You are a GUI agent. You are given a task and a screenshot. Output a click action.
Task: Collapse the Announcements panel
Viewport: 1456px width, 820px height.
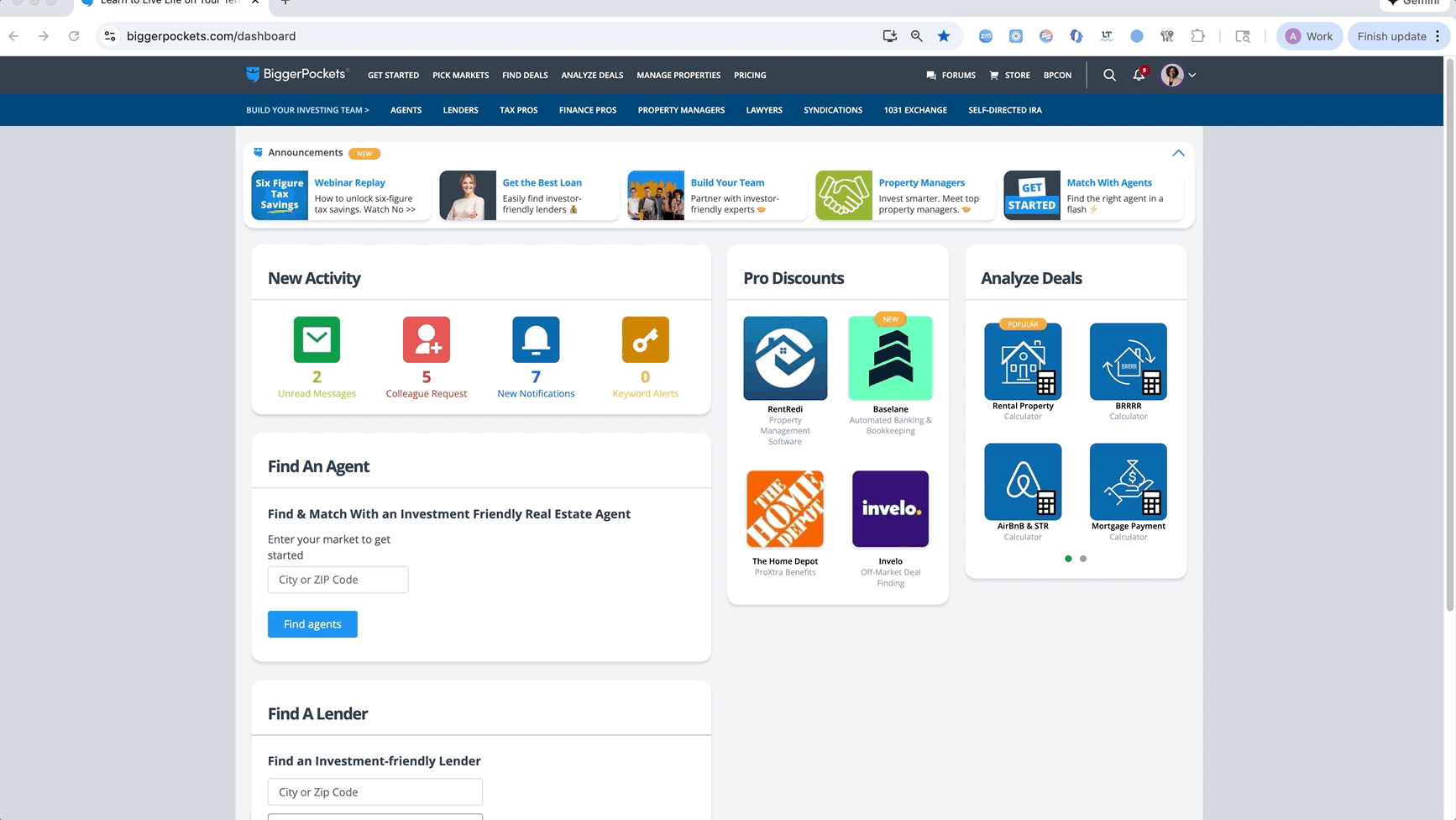click(x=1178, y=153)
